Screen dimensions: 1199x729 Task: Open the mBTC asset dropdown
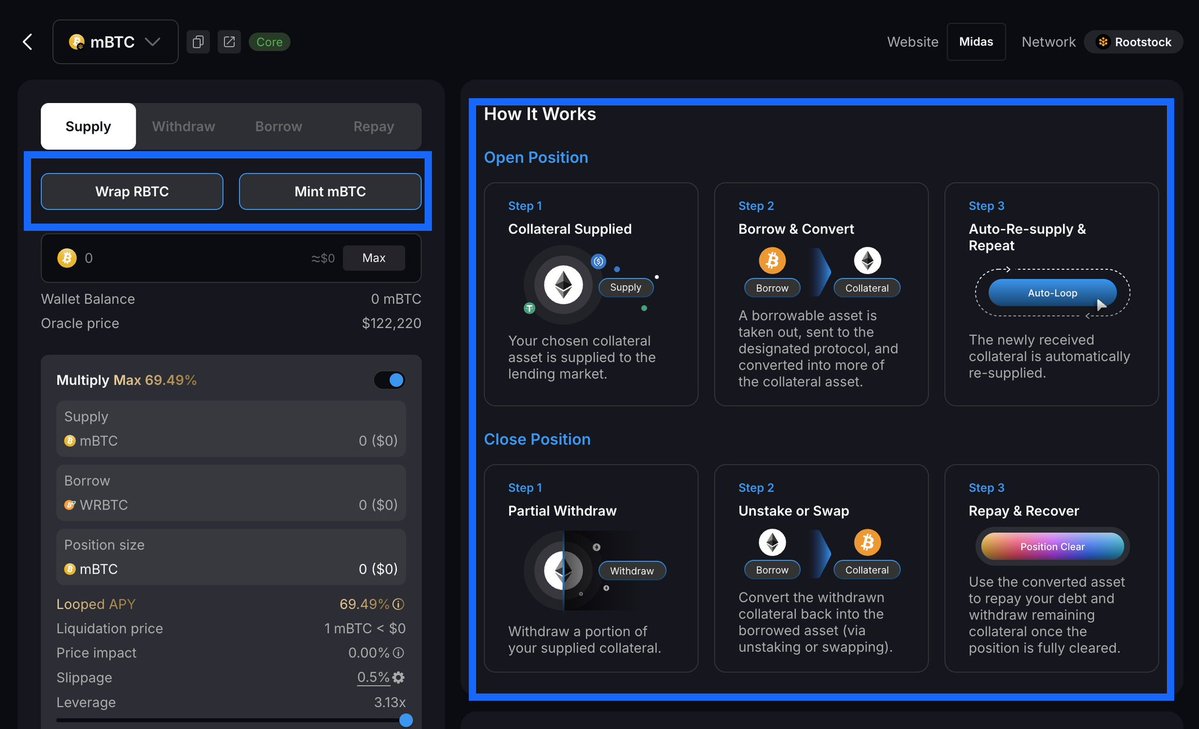(x=115, y=41)
